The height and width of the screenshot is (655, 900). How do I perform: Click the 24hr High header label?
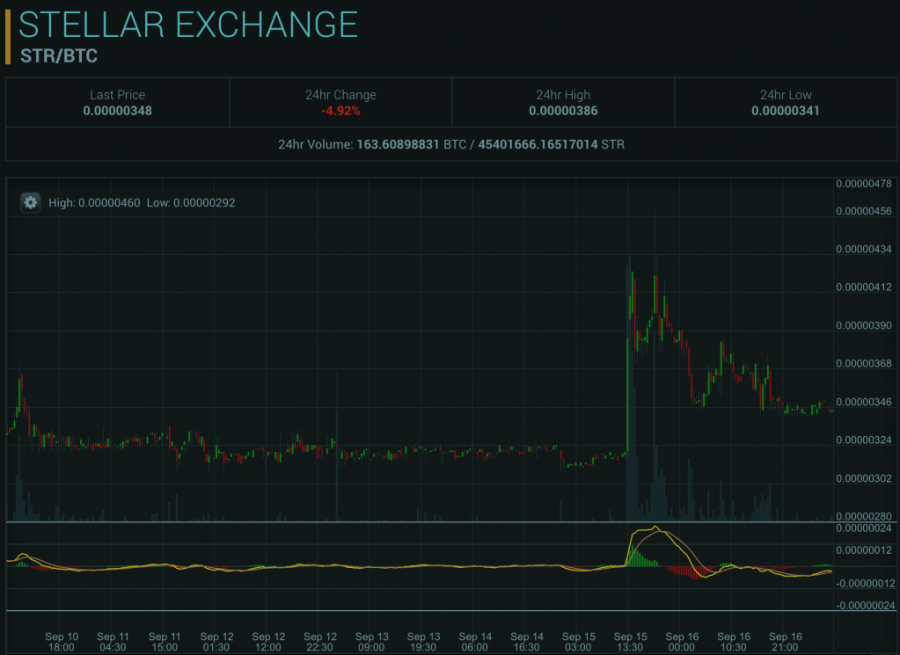pos(563,95)
